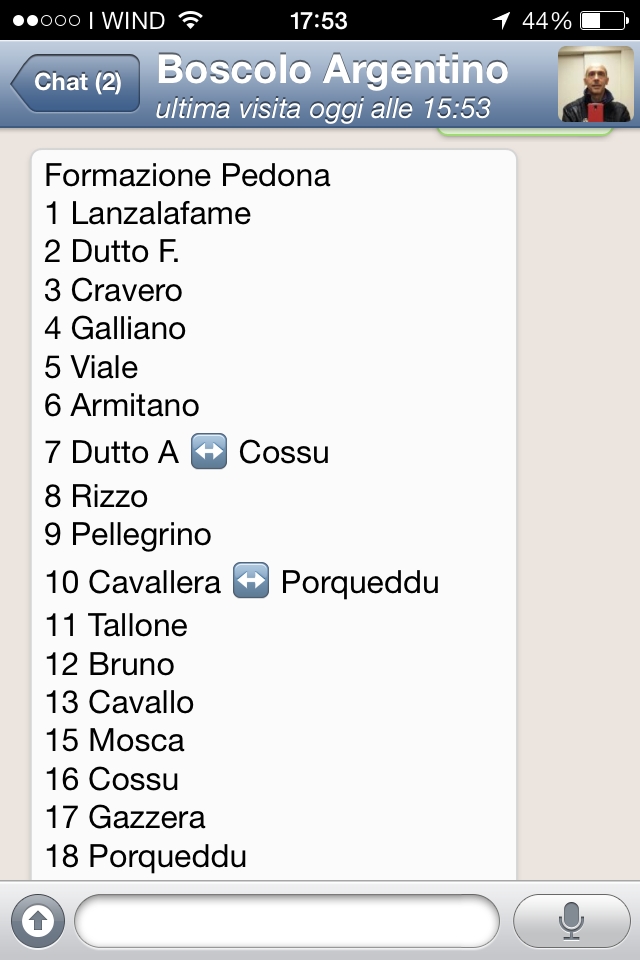Image resolution: width=640 pixels, height=960 pixels.
Task: Tap the Wi-Fi status icon
Action: [x=191, y=20]
